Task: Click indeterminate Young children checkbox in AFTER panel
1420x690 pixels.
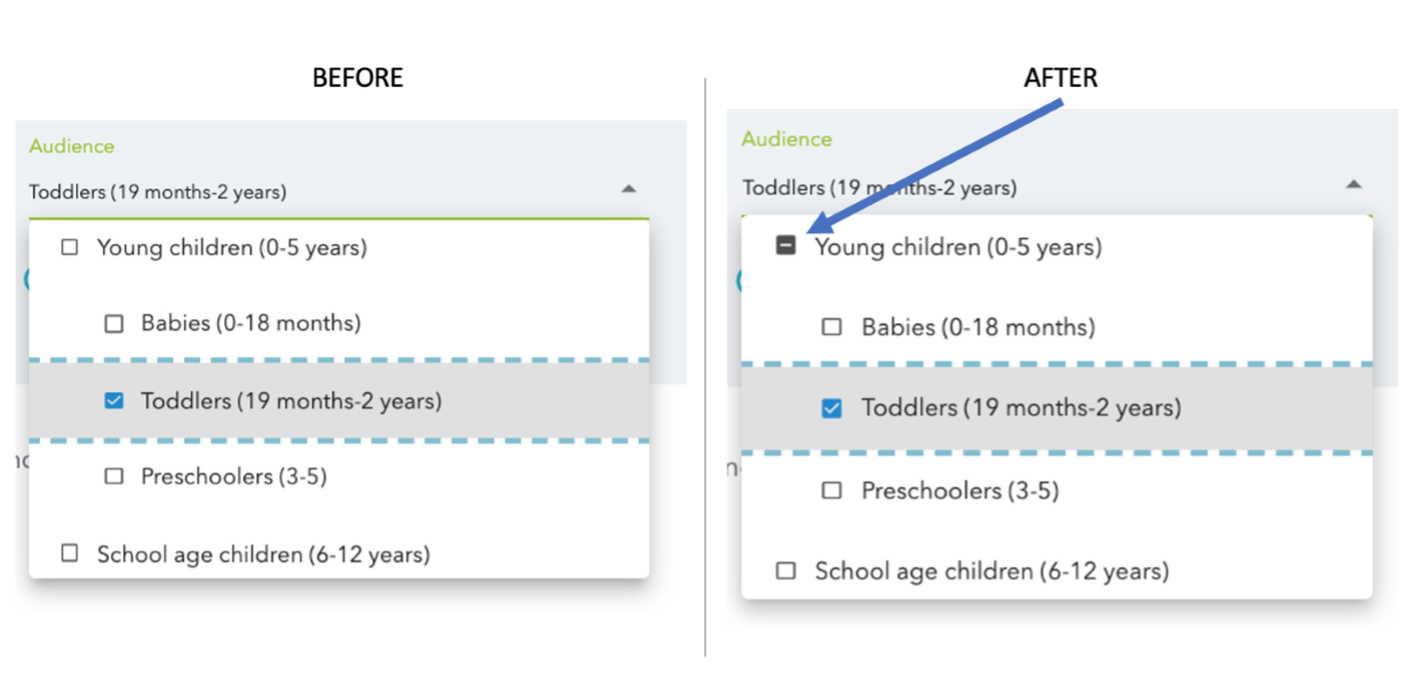Action: pos(786,246)
